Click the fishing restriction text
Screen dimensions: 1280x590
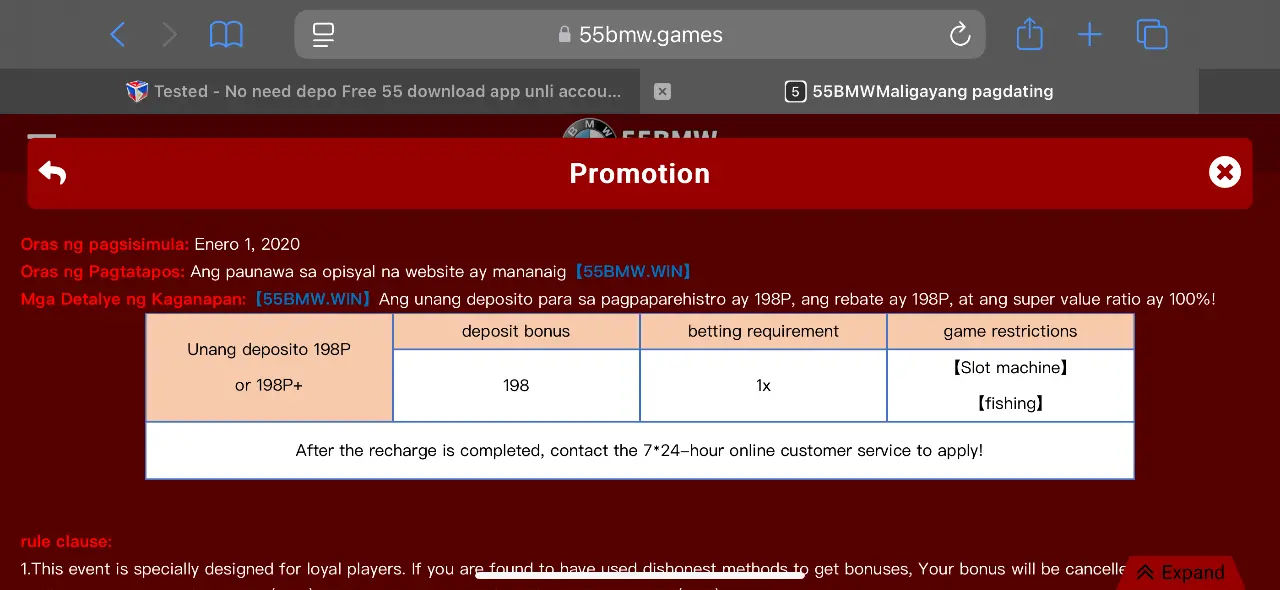pos(1010,403)
